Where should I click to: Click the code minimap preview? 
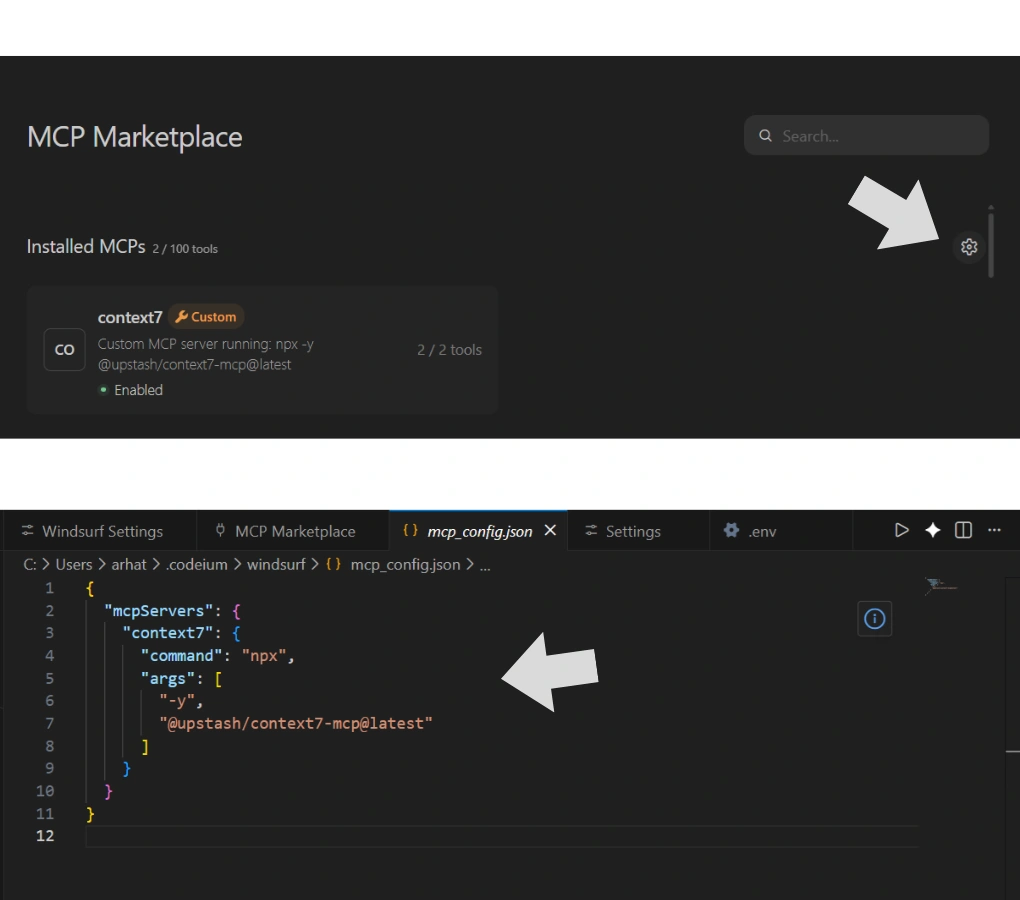(940, 586)
